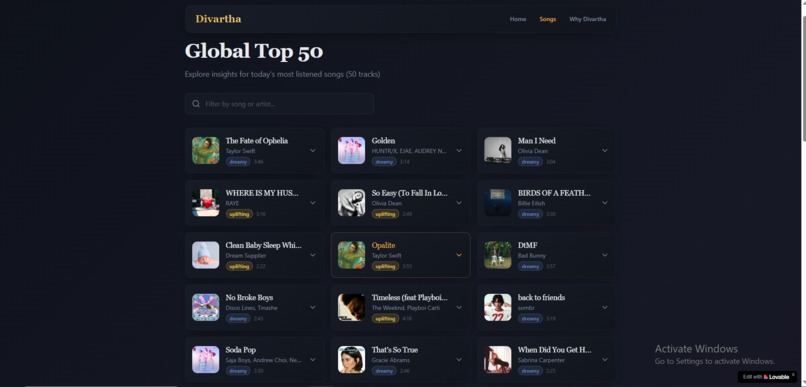Open the Songs nav link
This screenshot has width=806, height=387.
click(547, 19)
